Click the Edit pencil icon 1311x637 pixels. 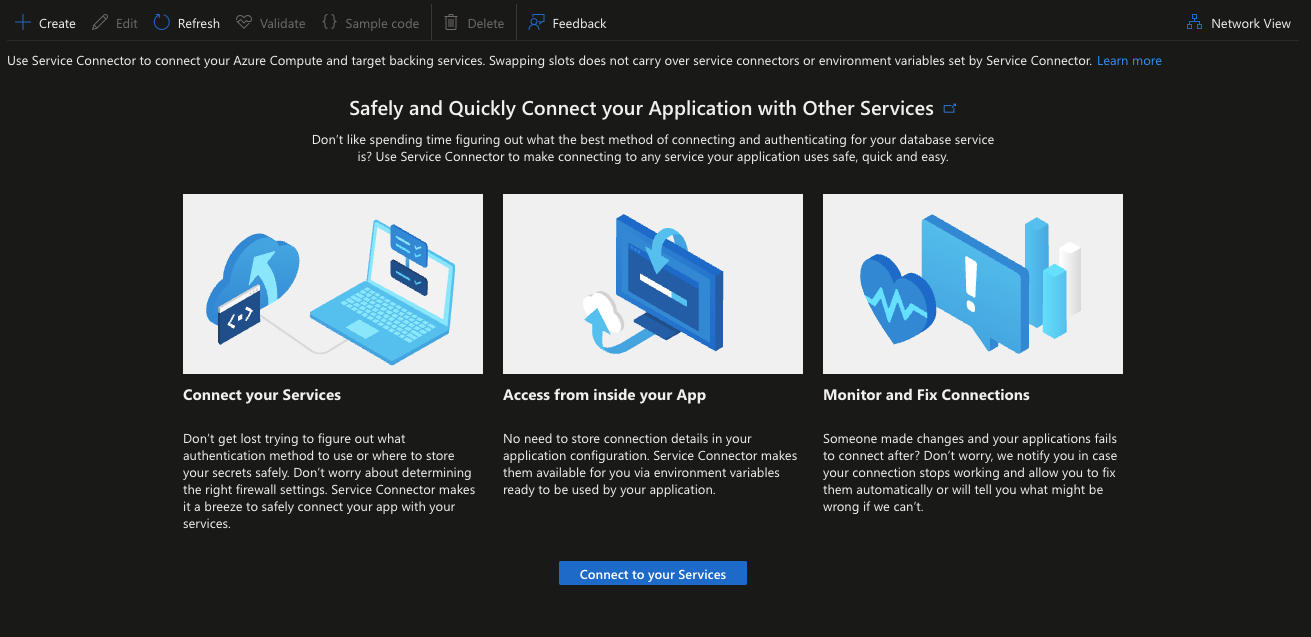click(99, 23)
